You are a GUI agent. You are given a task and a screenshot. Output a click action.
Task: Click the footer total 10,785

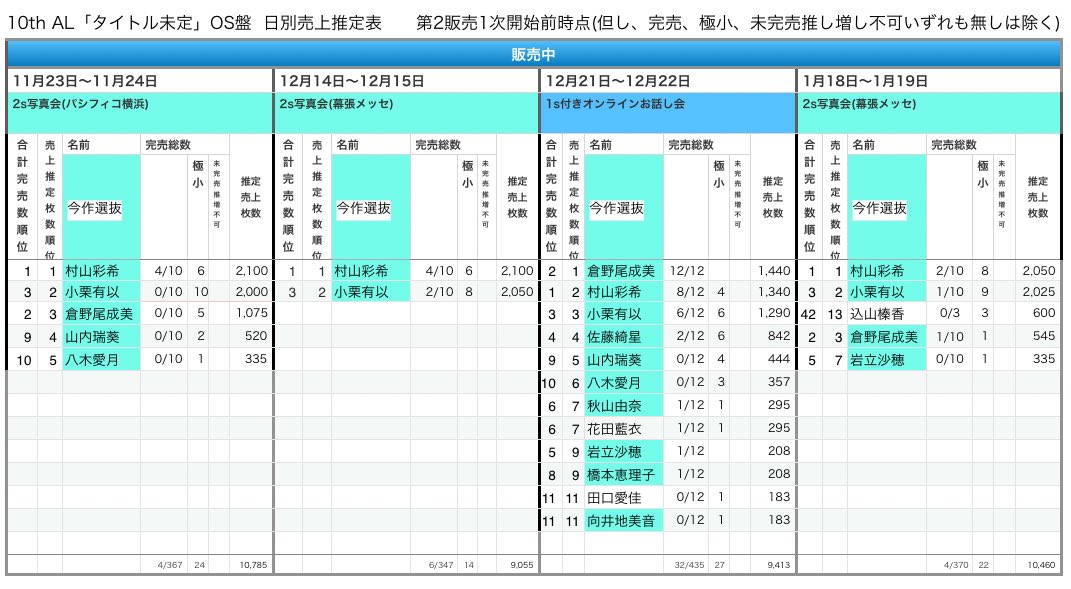coord(253,565)
